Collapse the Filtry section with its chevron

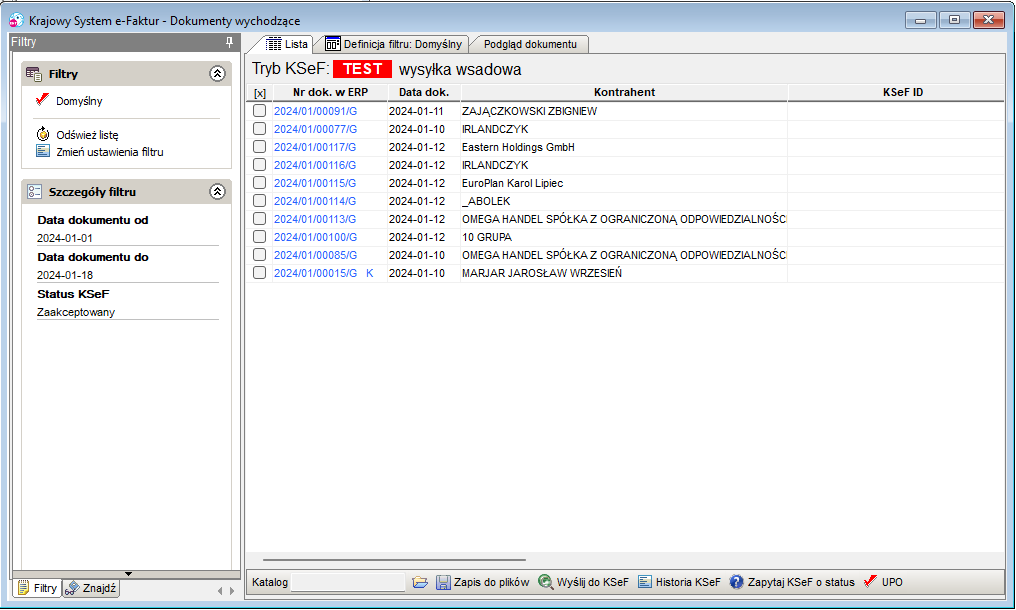[218, 74]
